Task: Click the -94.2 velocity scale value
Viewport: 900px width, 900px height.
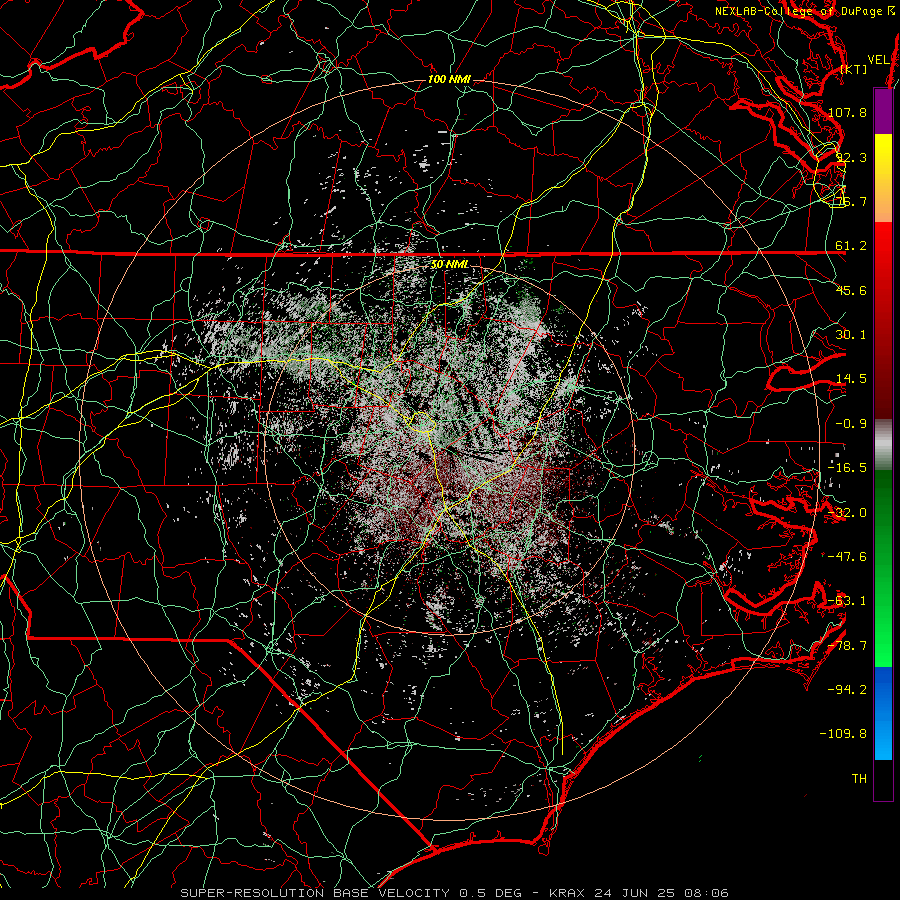Action: click(x=847, y=690)
